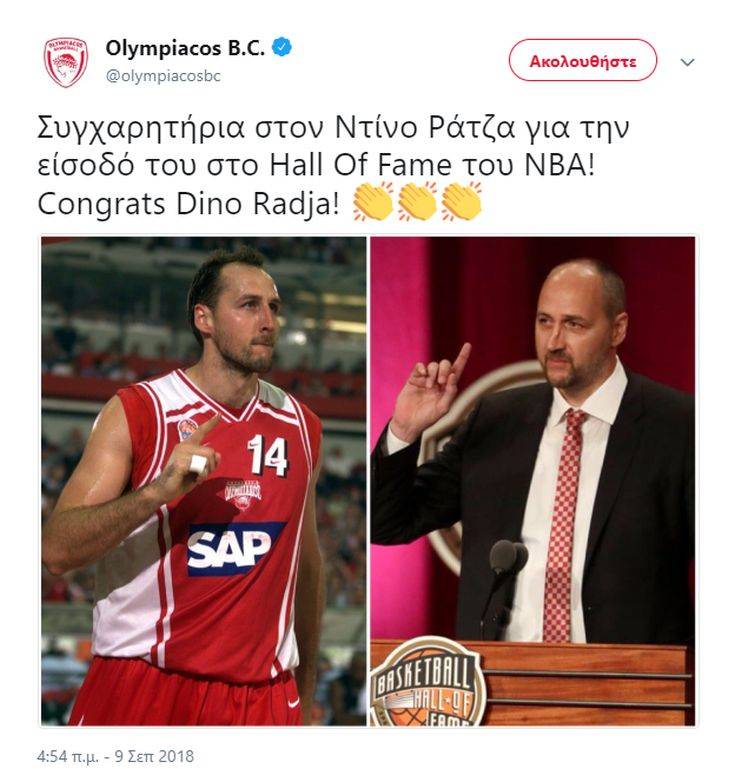This screenshot has width=735, height=769.
Task: Click the Olympiacos B.C. profile avatar
Action: pyautogui.click(x=65, y=62)
